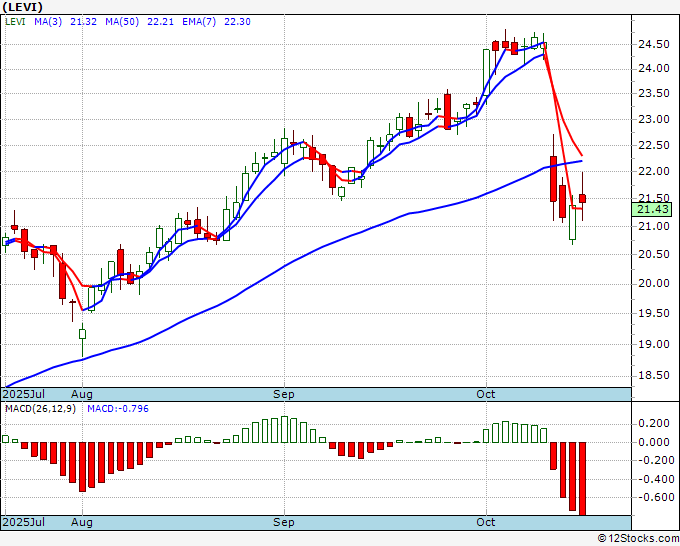Click 2025Jul on price chart date axis
Viewport: 680px width, 546px height.
pos(24,394)
